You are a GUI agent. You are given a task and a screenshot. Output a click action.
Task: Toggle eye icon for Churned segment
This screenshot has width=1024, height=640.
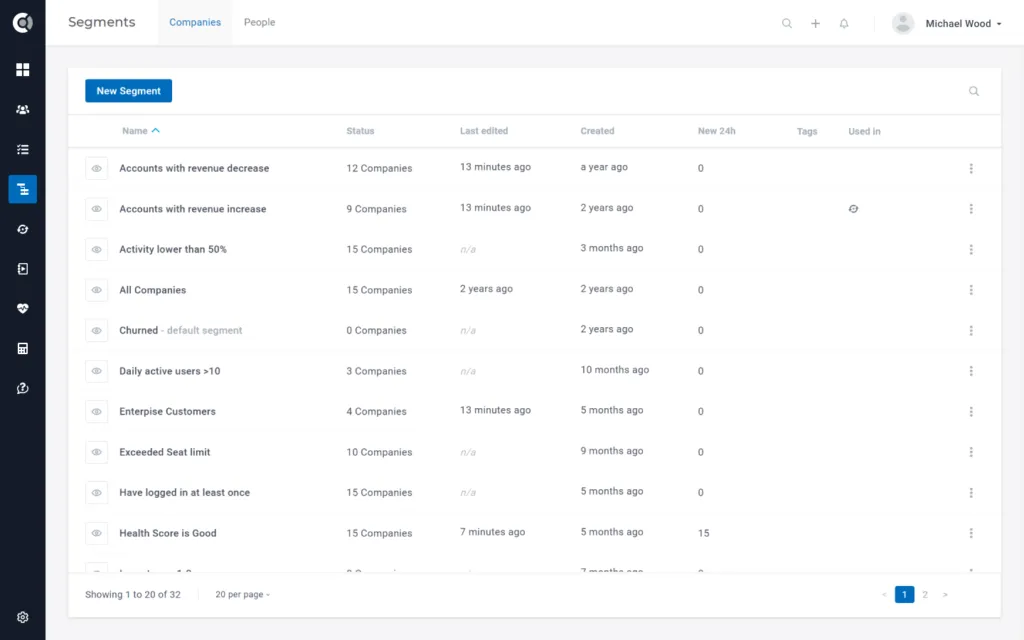(97, 330)
